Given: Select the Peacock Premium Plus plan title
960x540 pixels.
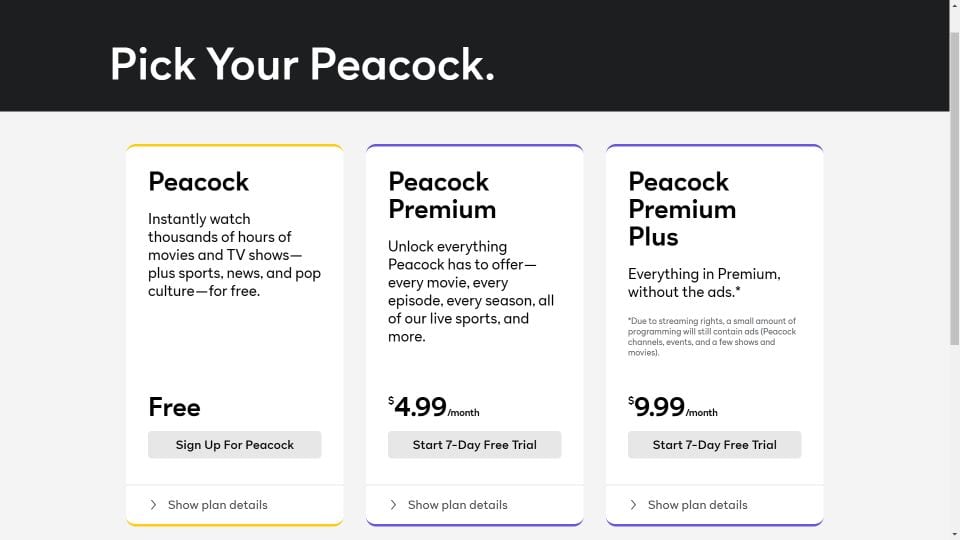Looking at the screenshot, I should pyautogui.click(x=682, y=209).
